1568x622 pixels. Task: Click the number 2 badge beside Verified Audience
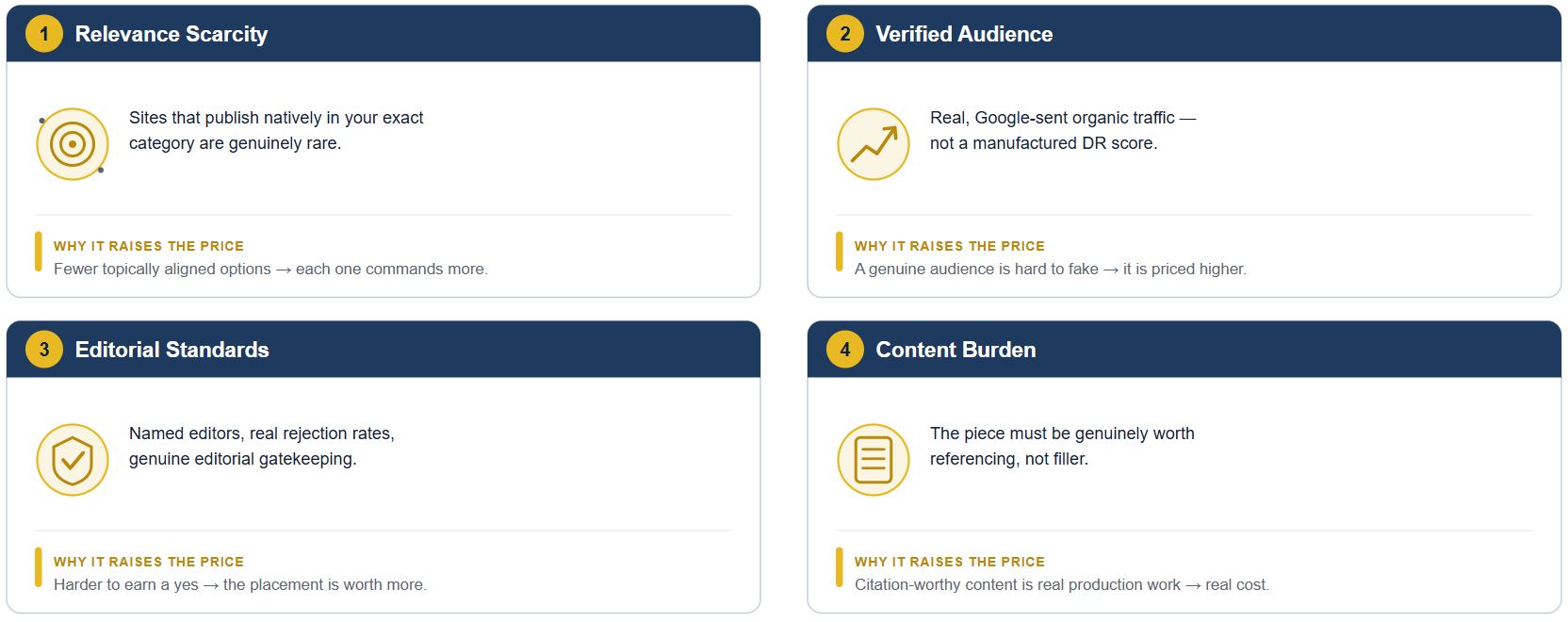[x=844, y=34]
